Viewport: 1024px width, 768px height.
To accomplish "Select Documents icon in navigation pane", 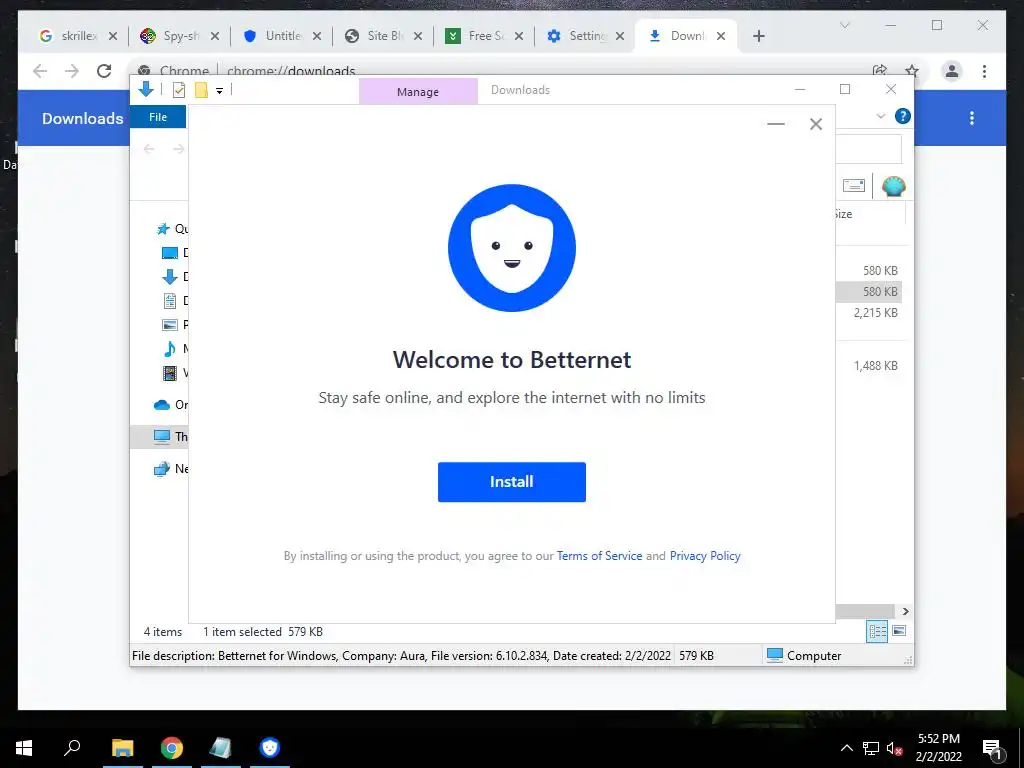I will tap(170, 301).
